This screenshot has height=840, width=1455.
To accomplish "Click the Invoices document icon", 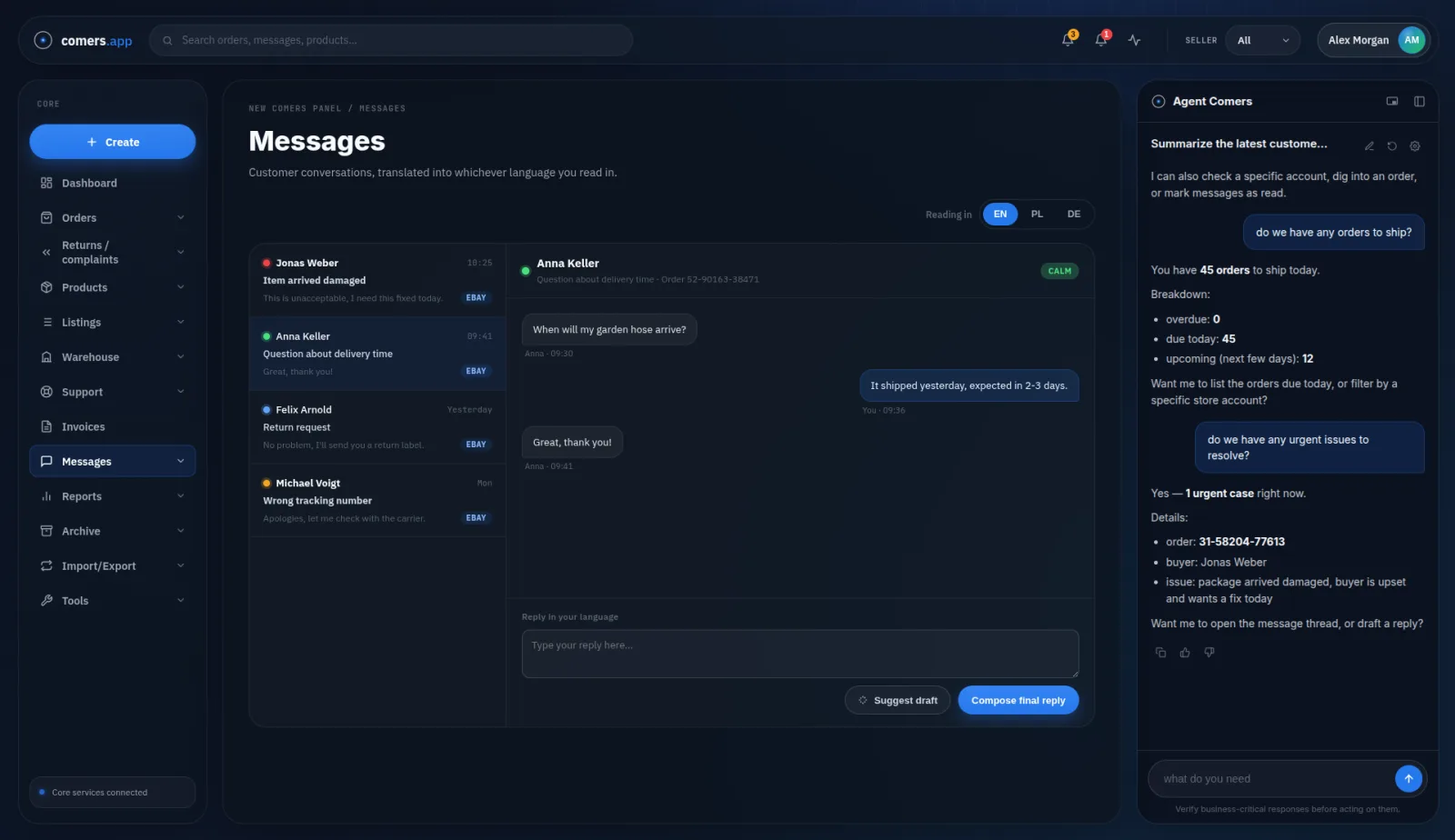I will tap(46, 426).
